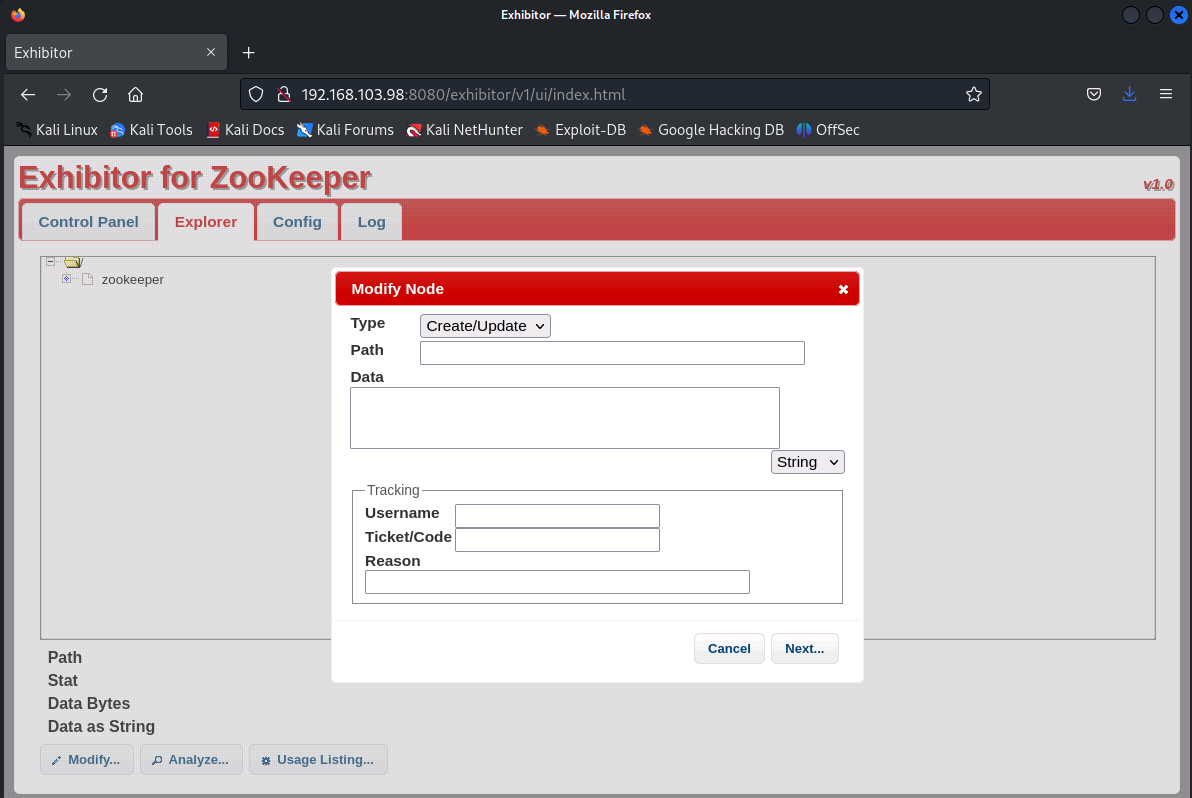The height and width of the screenshot is (798, 1192).
Task: Click the zookeeper document icon
Action: [x=87, y=279]
